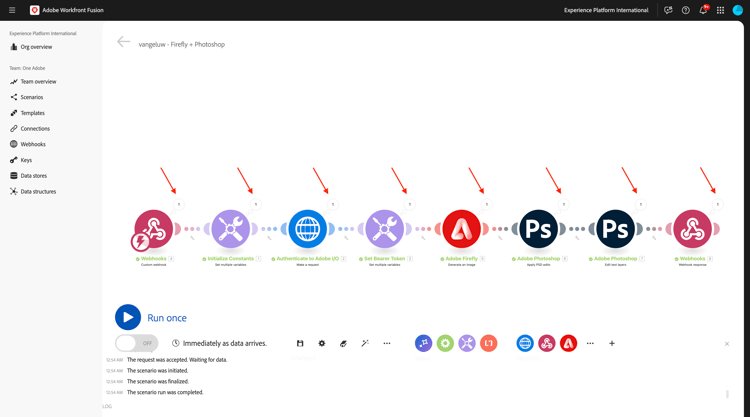
Task: Open the Adobe Photoshop Edit text layers module
Action: [616, 229]
